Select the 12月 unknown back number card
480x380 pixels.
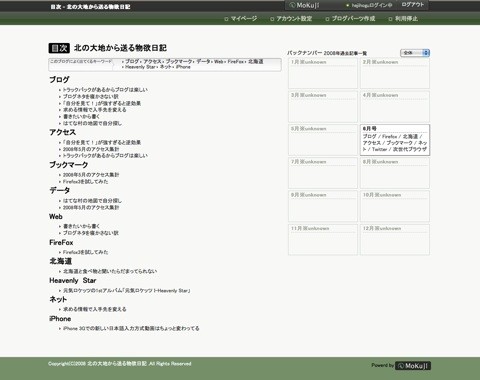395,240
